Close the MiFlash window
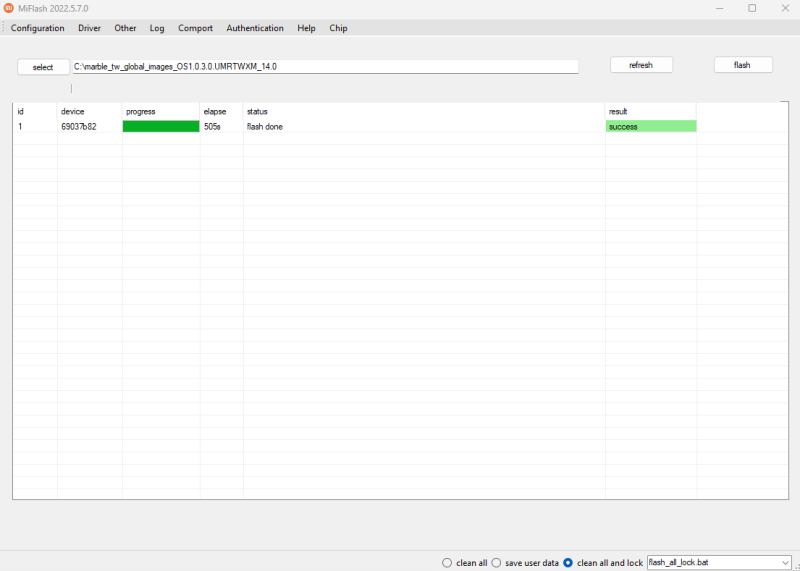This screenshot has height=571, width=800. [785, 8]
